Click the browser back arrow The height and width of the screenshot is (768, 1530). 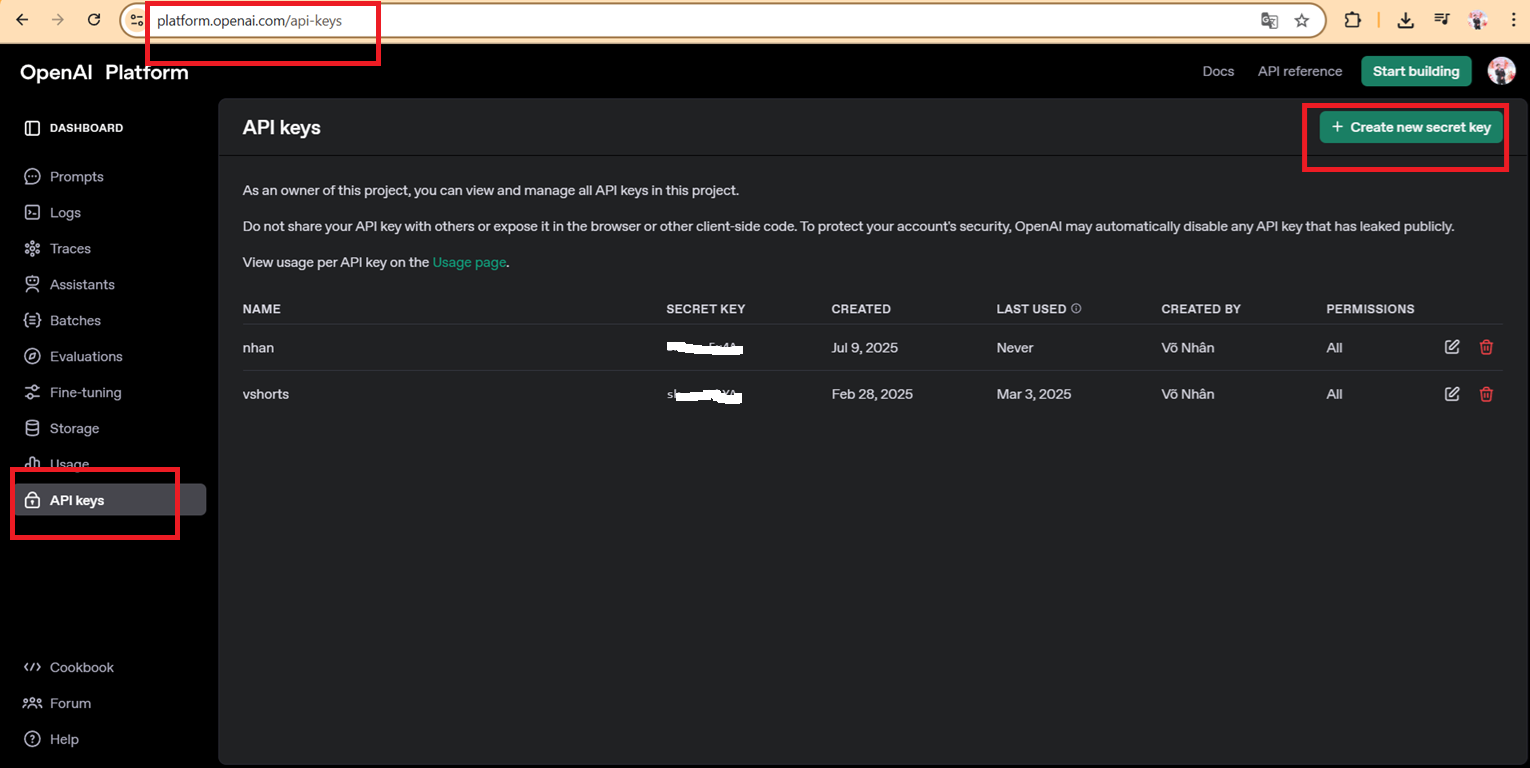pyautogui.click(x=22, y=20)
